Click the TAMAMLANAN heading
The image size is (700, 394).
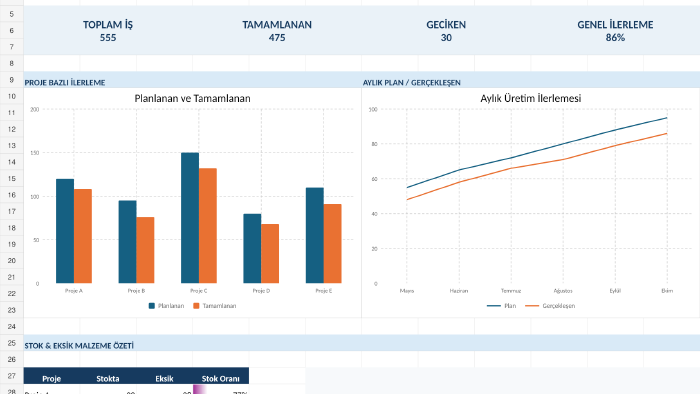[277, 25]
